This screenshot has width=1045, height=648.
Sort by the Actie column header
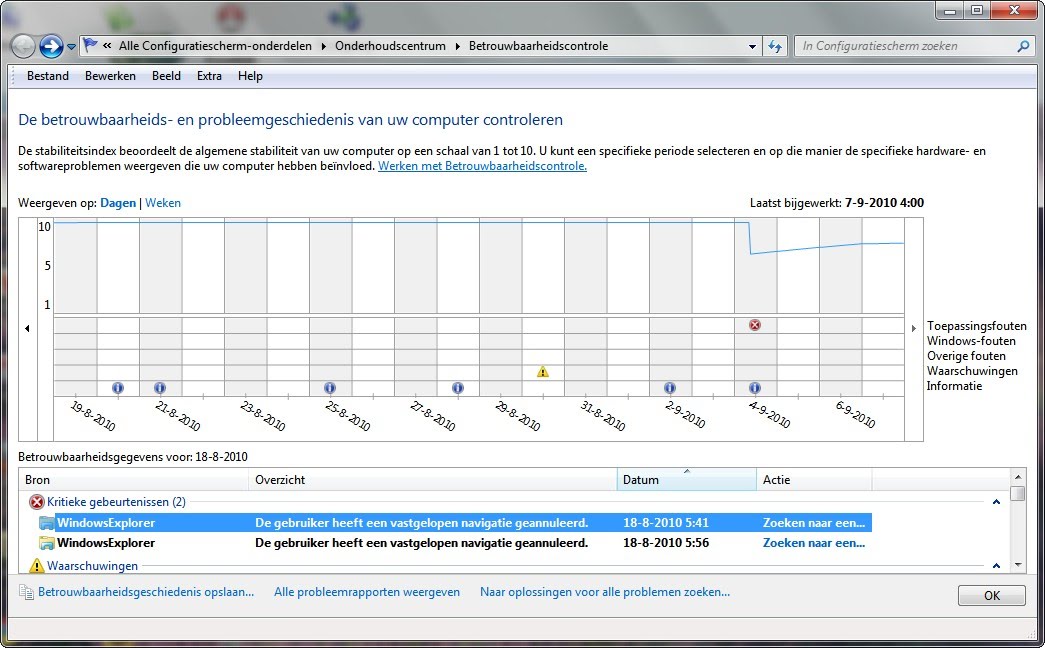click(814, 479)
